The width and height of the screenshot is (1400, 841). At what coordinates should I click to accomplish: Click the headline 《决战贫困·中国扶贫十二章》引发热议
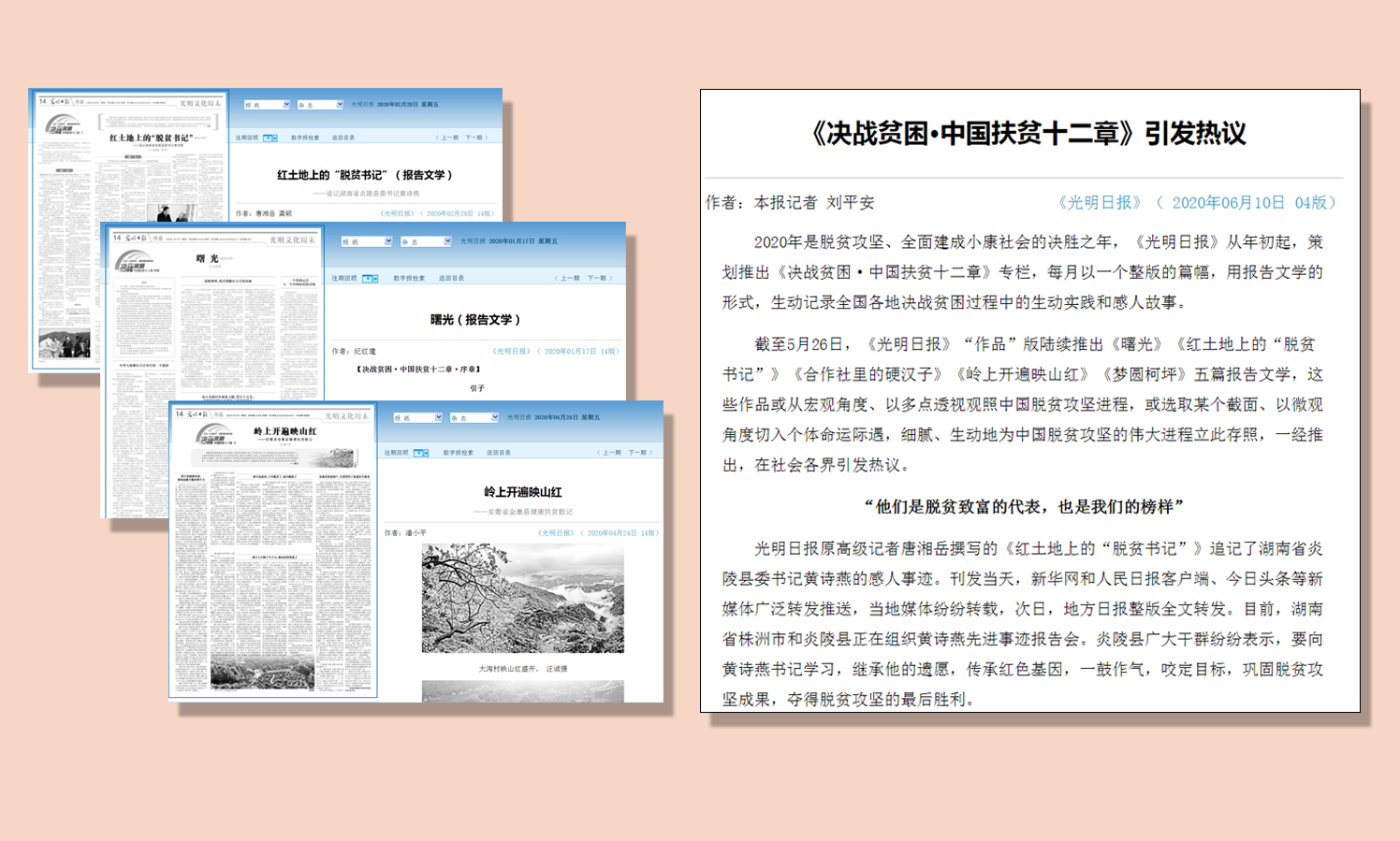point(1028,134)
